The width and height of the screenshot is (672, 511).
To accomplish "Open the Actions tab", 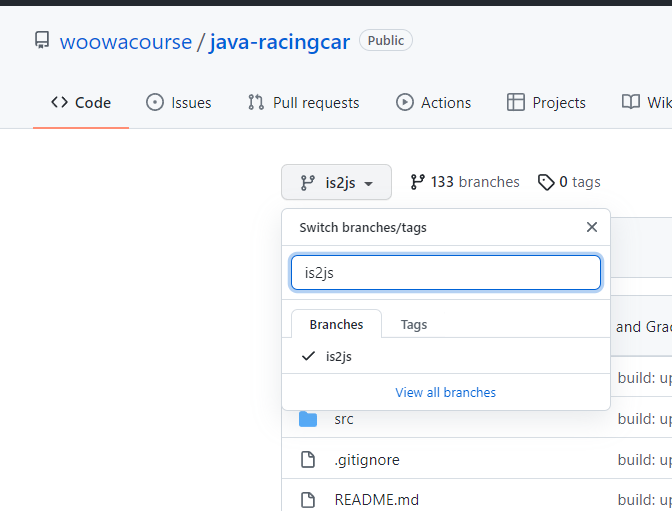I will (433, 103).
